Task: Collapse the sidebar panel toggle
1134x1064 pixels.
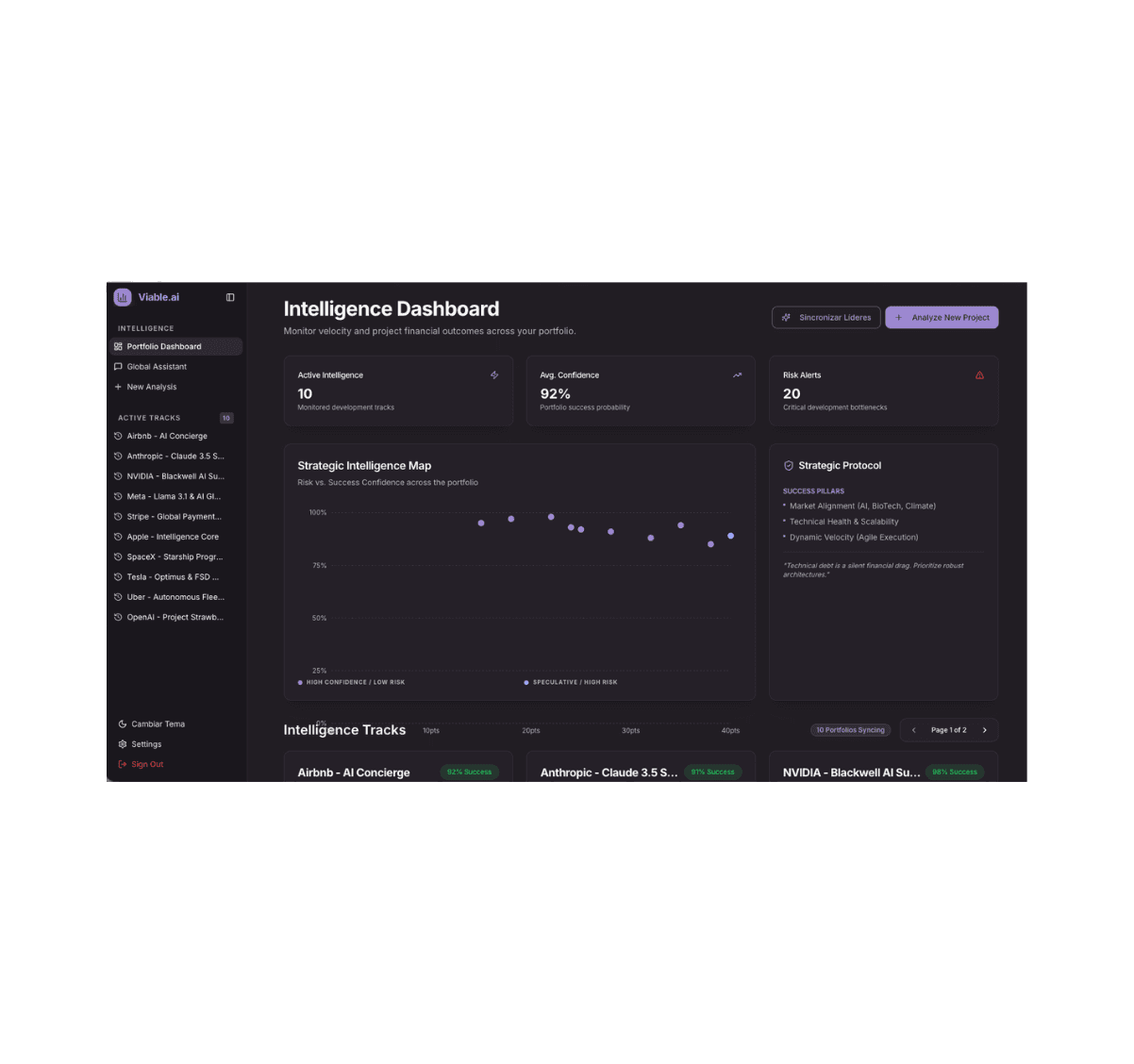Action: pos(230,297)
